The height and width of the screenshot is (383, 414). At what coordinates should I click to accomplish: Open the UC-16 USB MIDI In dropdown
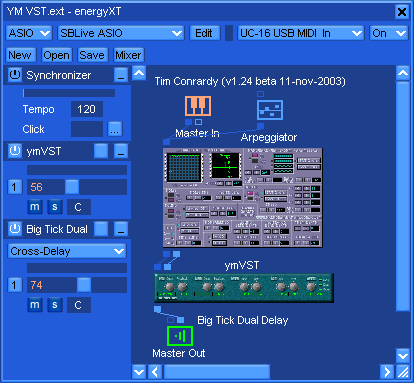click(x=301, y=33)
